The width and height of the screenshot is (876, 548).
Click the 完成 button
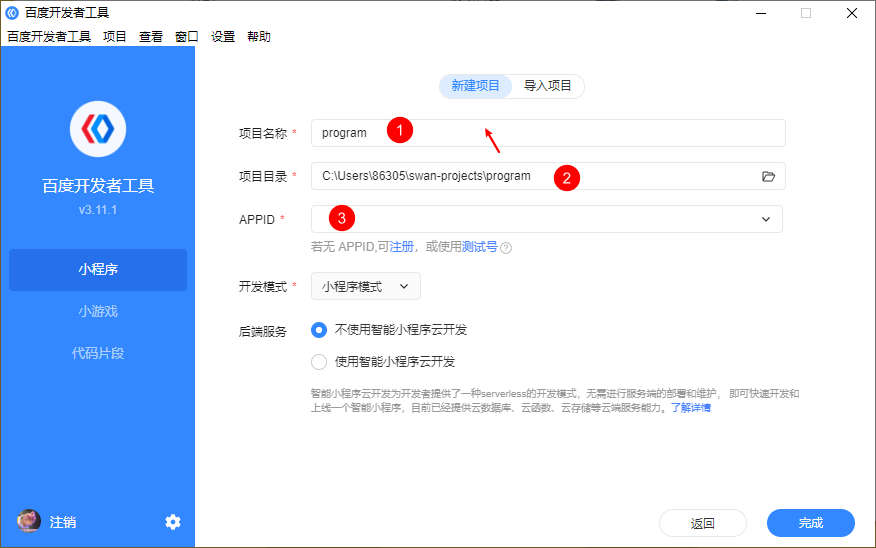tap(811, 523)
